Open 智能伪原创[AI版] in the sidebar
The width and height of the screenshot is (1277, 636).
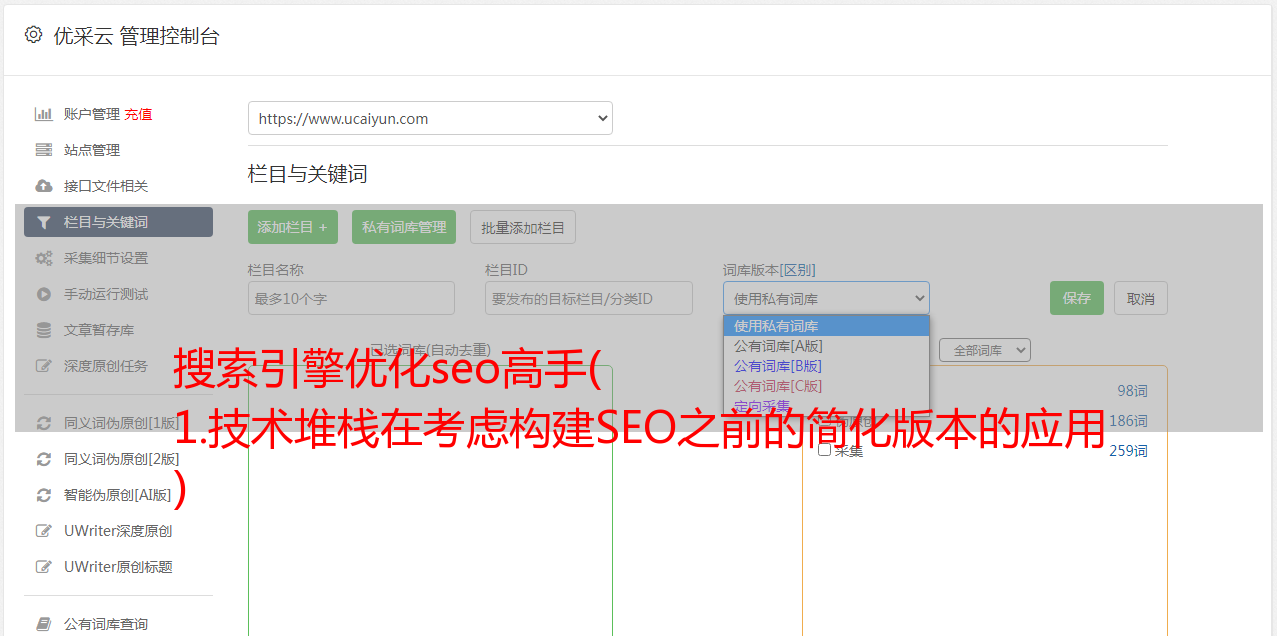[x=118, y=495]
